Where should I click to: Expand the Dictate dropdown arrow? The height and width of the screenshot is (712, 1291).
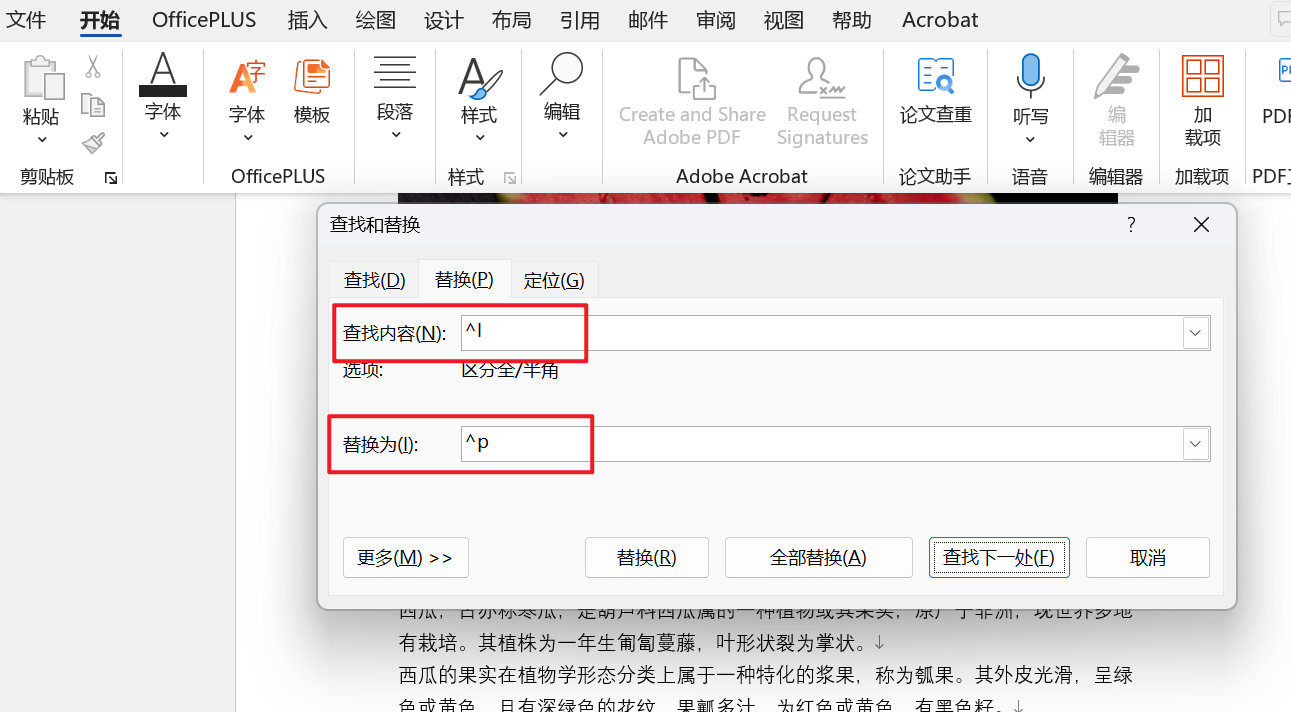click(x=1030, y=139)
